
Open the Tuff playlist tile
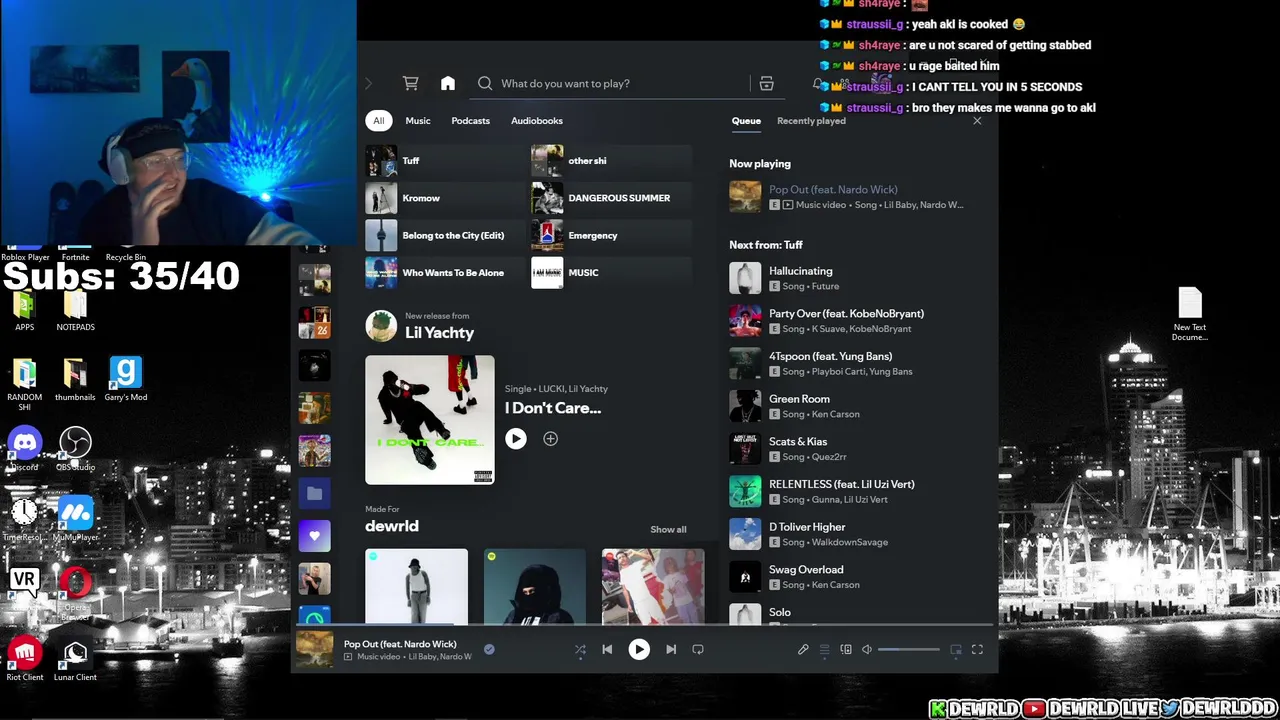click(x=446, y=161)
